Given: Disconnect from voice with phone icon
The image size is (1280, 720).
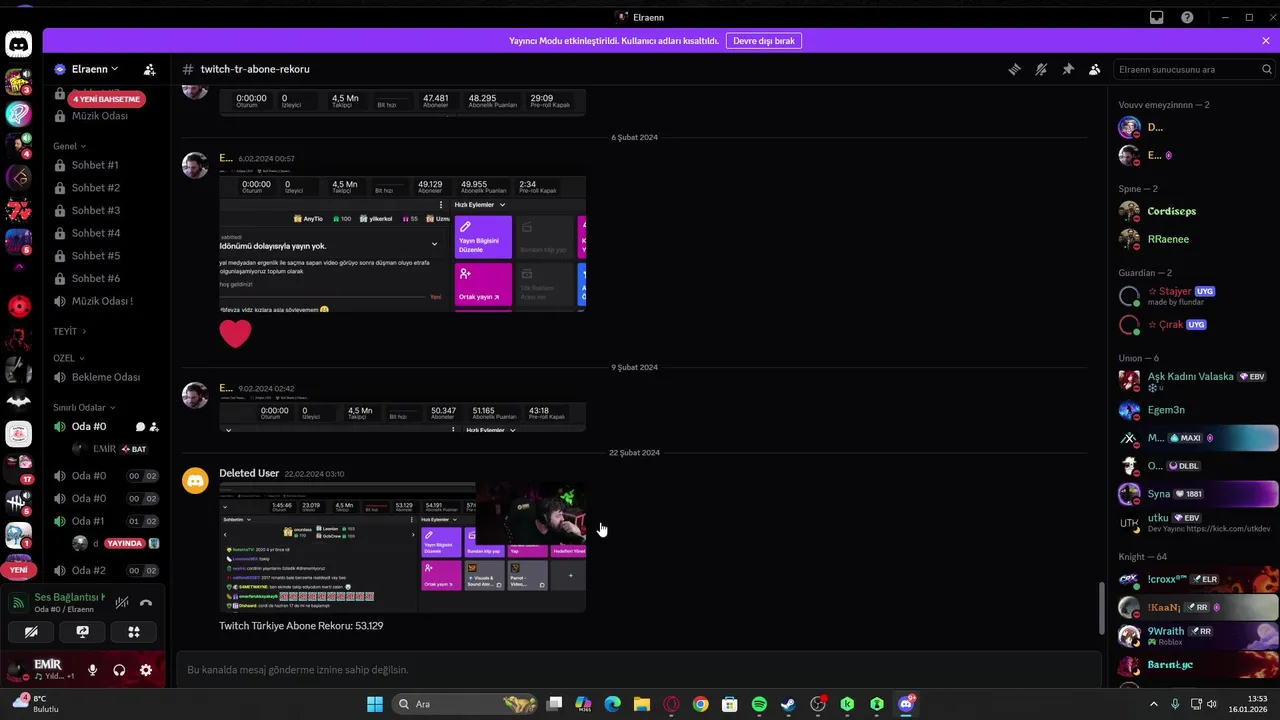Looking at the screenshot, I should pos(146,603).
